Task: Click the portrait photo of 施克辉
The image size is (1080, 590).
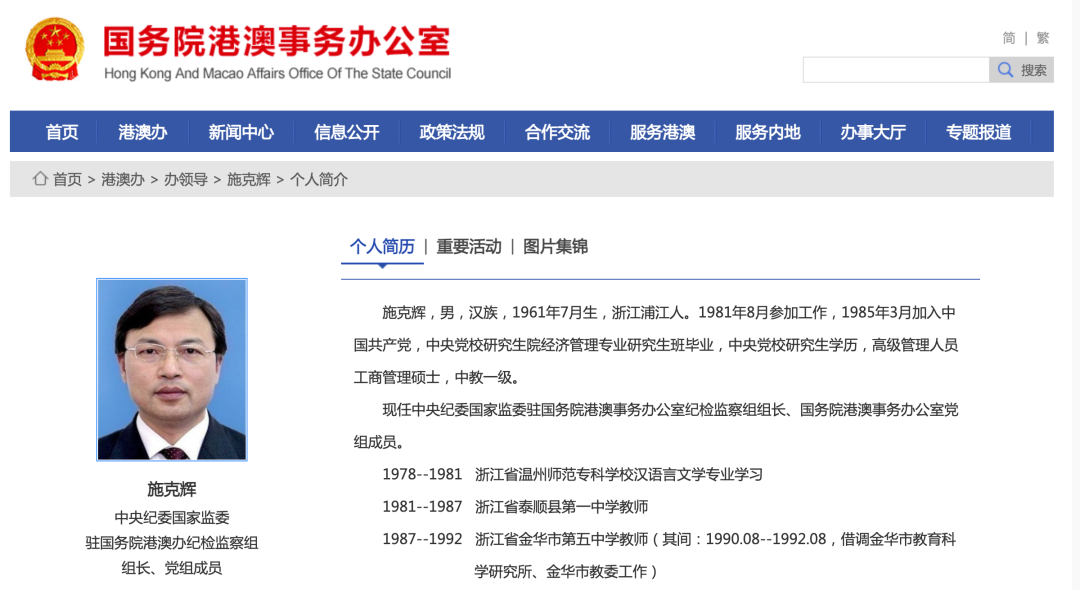Action: pyautogui.click(x=172, y=370)
